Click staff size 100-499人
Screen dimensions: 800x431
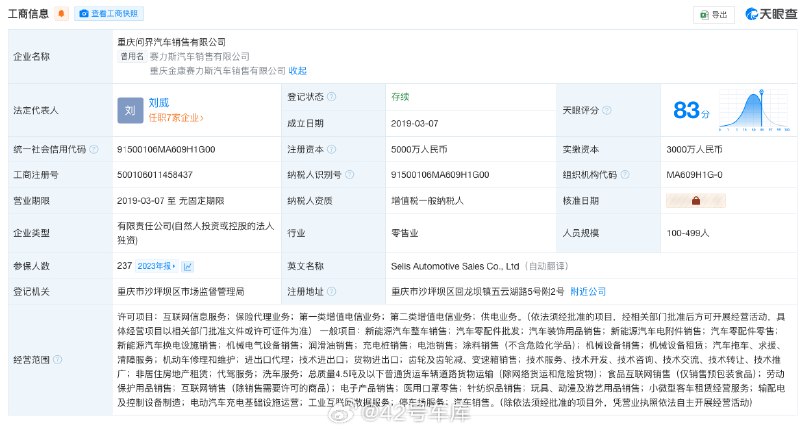pos(687,233)
